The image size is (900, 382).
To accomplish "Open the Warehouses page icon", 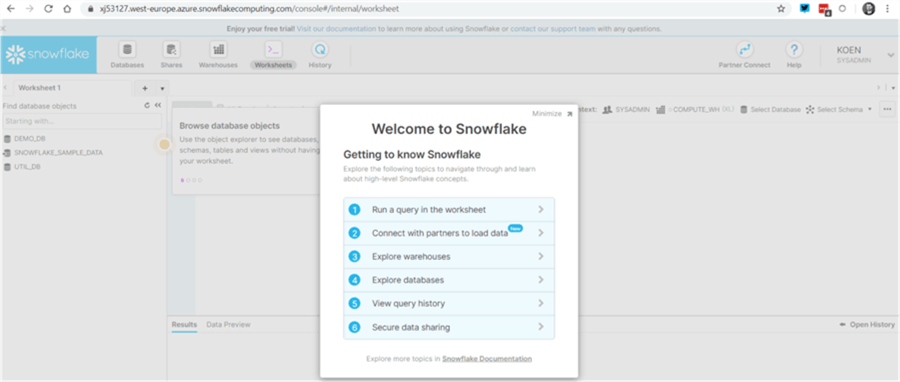I will [x=218, y=50].
